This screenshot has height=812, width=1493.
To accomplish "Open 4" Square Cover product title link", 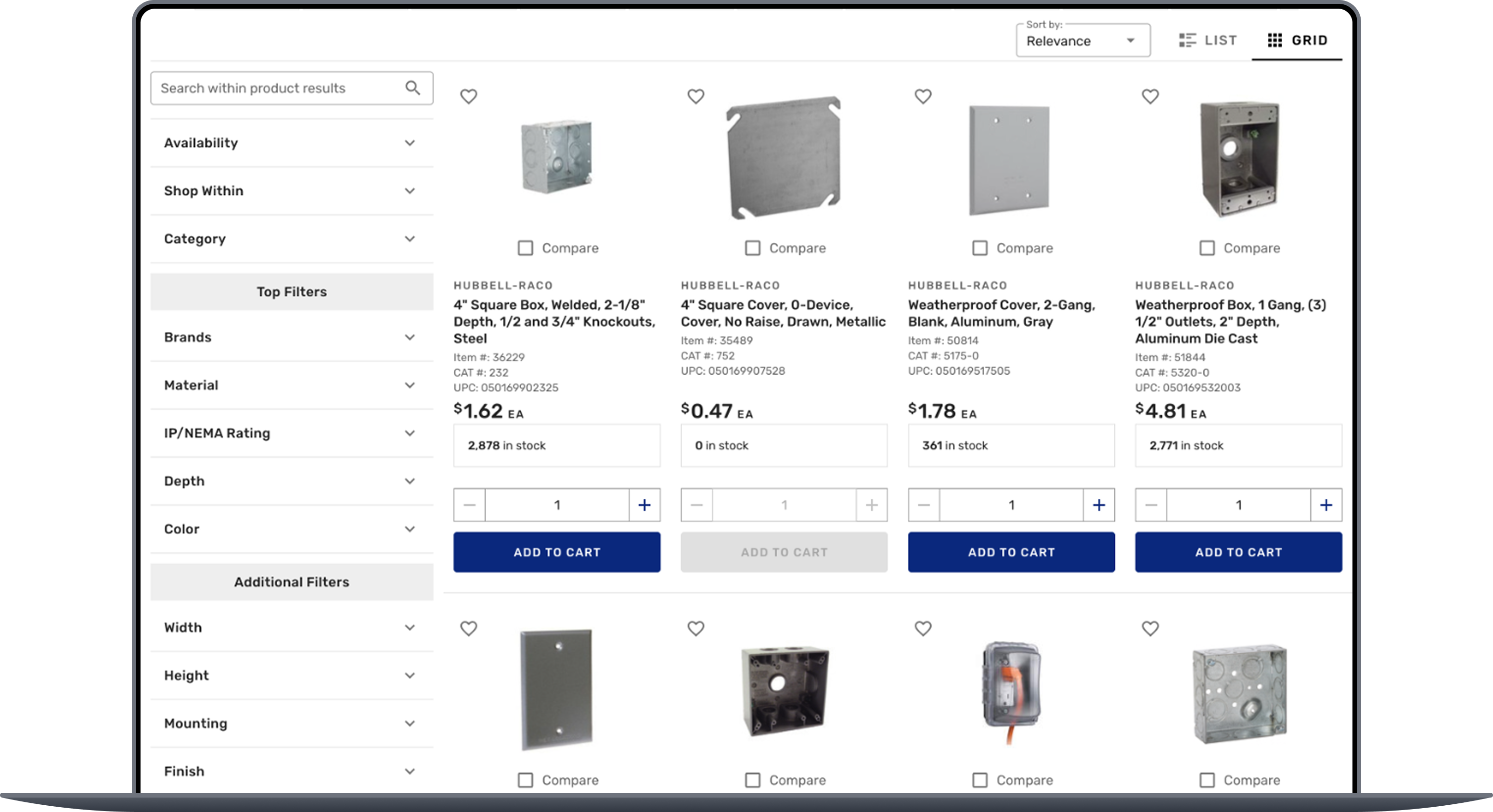I will click(x=783, y=313).
